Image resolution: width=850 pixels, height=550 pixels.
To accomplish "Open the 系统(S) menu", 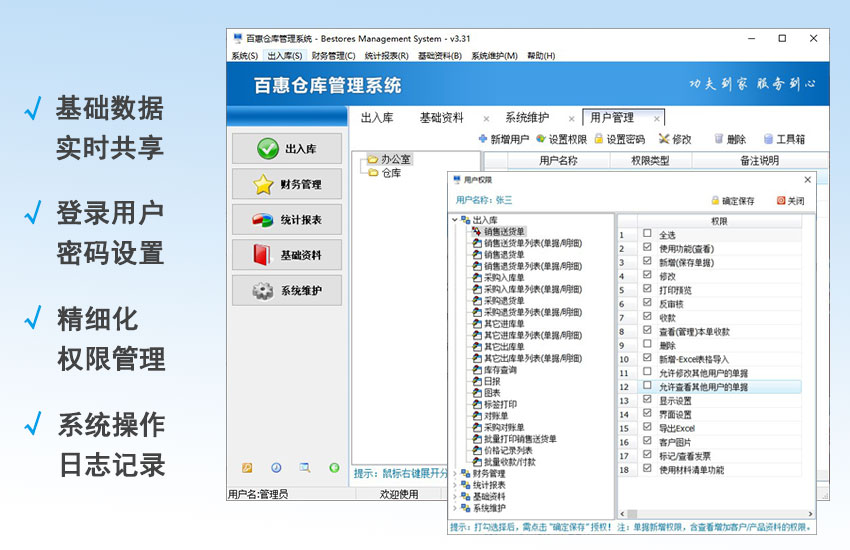I will [244, 56].
